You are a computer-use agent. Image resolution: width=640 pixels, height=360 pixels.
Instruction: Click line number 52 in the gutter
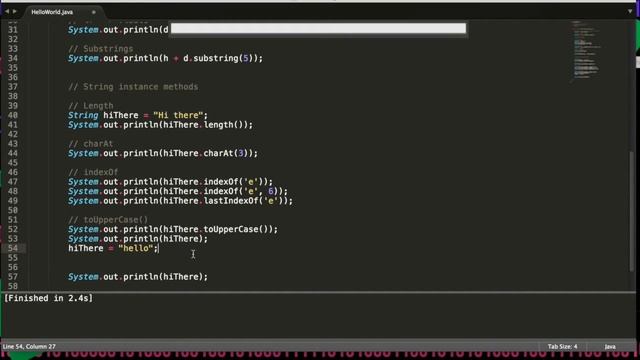coord(13,229)
